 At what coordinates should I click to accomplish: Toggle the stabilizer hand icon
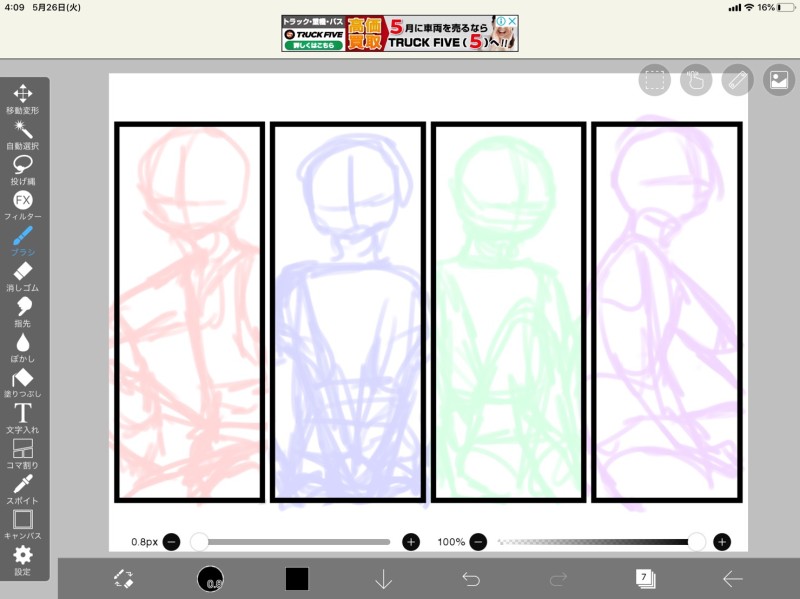pyautogui.click(x=696, y=80)
